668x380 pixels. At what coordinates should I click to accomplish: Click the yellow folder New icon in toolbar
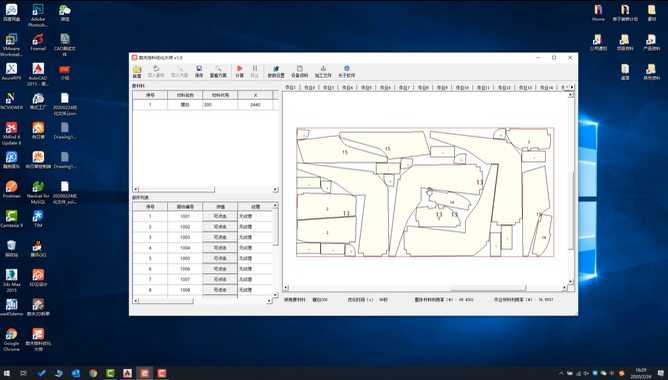[137, 71]
